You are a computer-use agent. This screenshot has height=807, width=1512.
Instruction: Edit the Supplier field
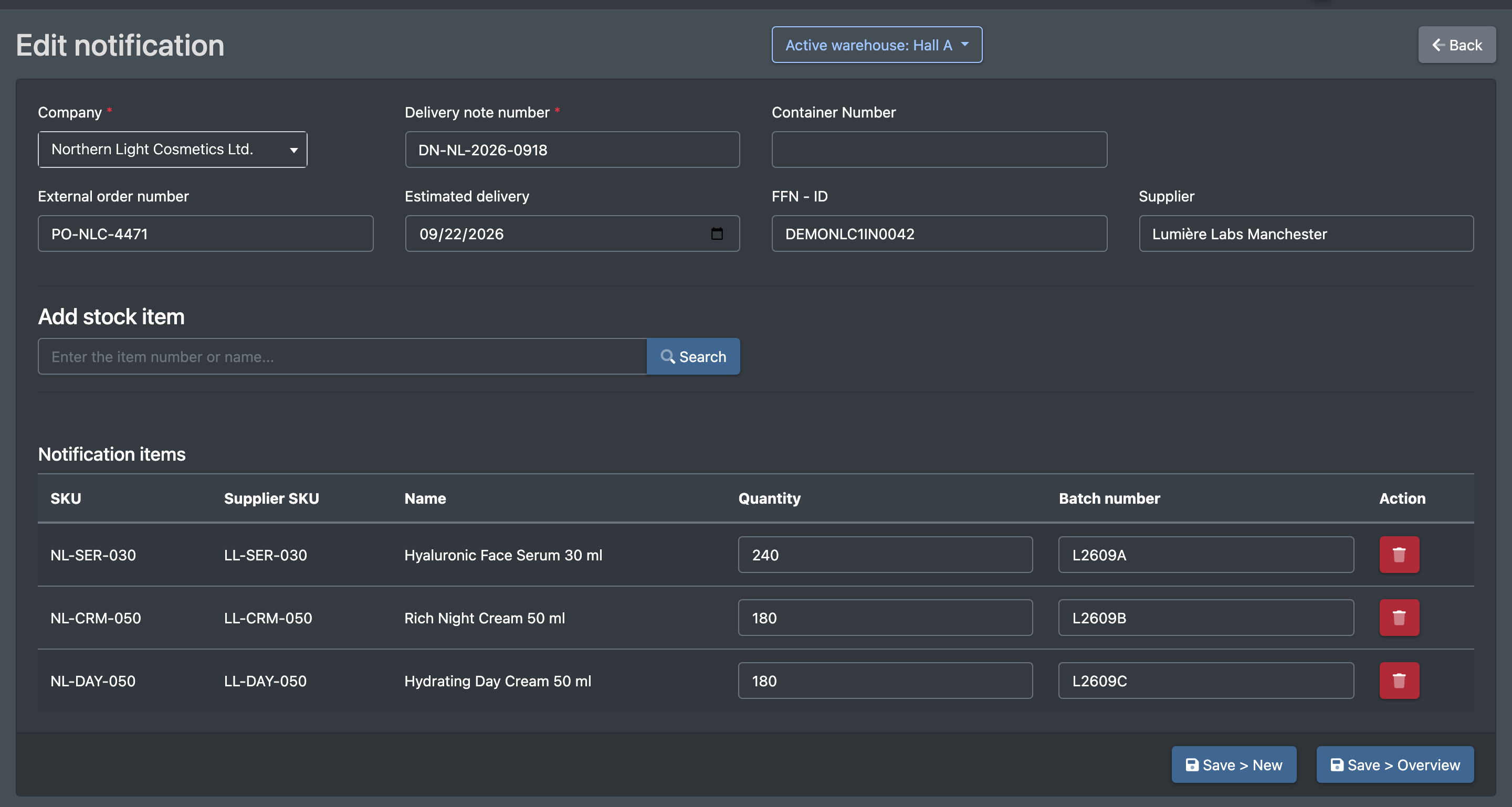[x=1306, y=233]
